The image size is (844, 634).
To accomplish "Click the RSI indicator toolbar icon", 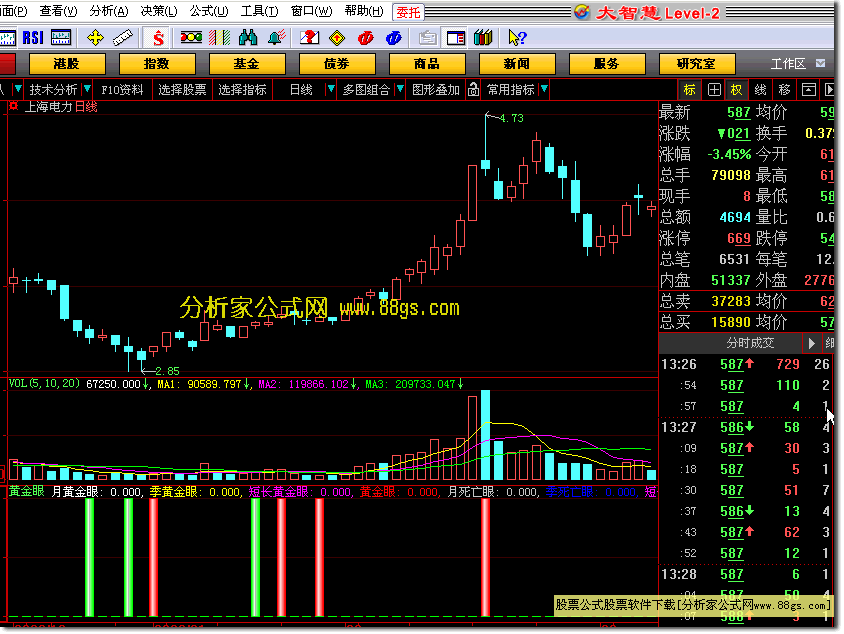I will tap(33, 38).
